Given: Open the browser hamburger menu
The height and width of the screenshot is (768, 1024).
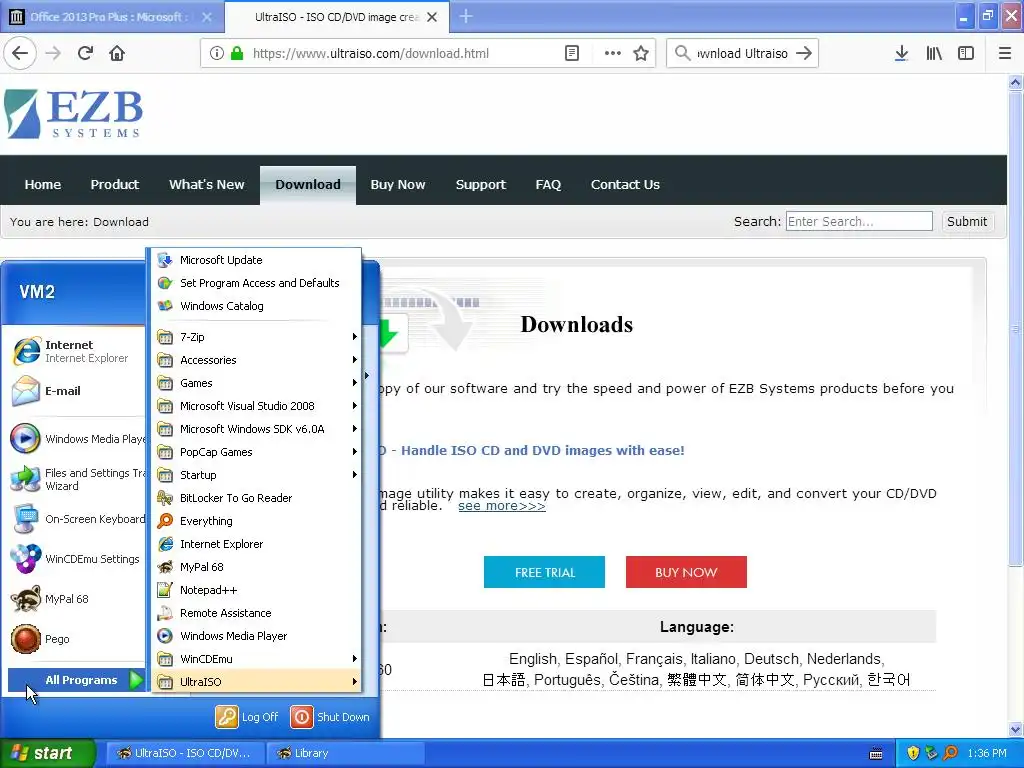Looking at the screenshot, I should pyautogui.click(x=1005, y=53).
